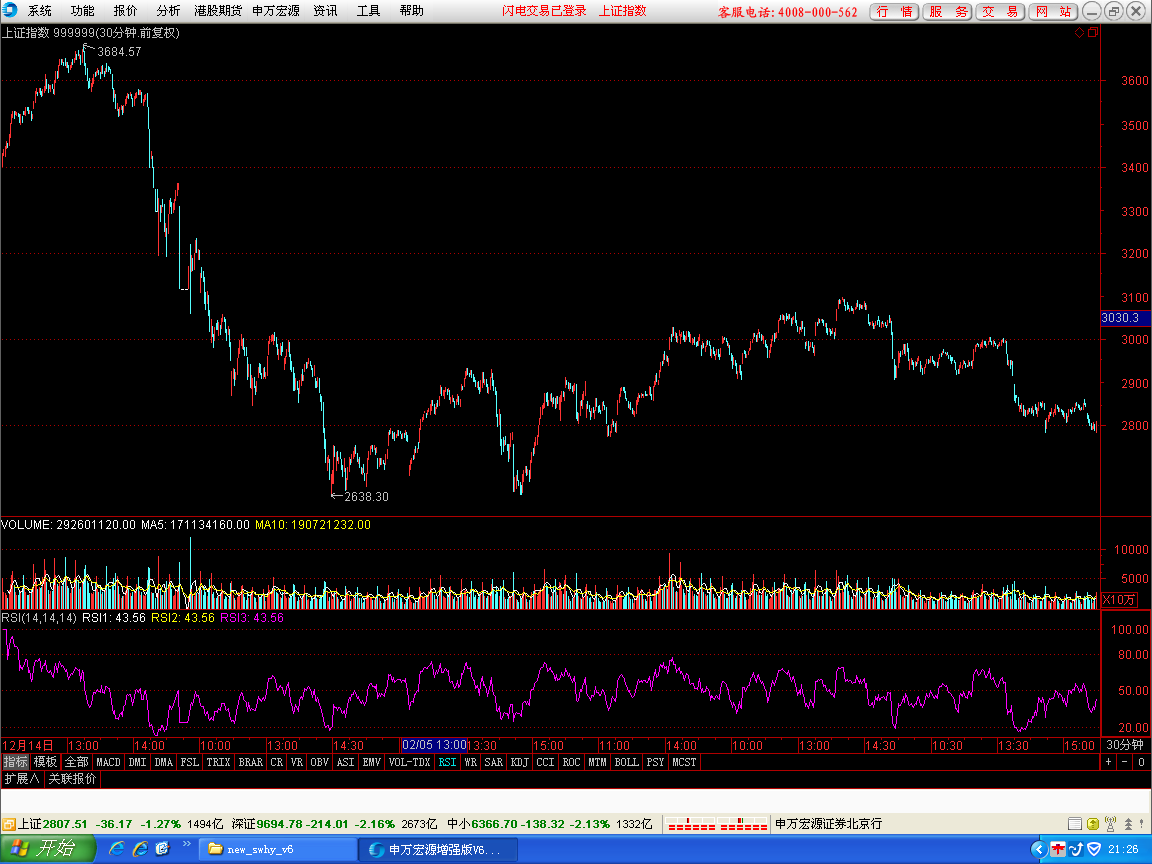The height and width of the screenshot is (864, 1152).
Task: Show hidden tray icons arrow
Action: [1038, 849]
